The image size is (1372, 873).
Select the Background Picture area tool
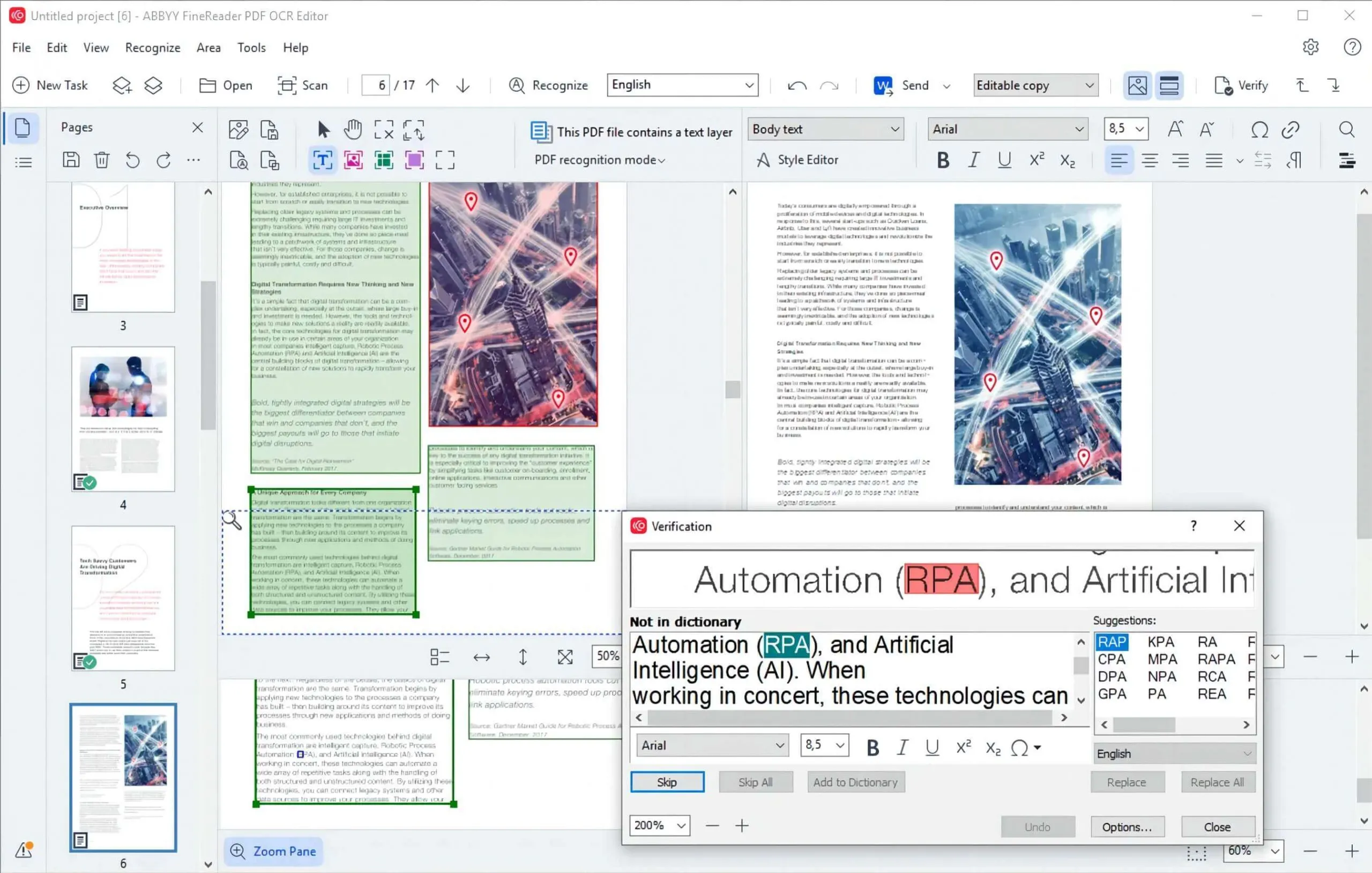pyautogui.click(x=415, y=160)
